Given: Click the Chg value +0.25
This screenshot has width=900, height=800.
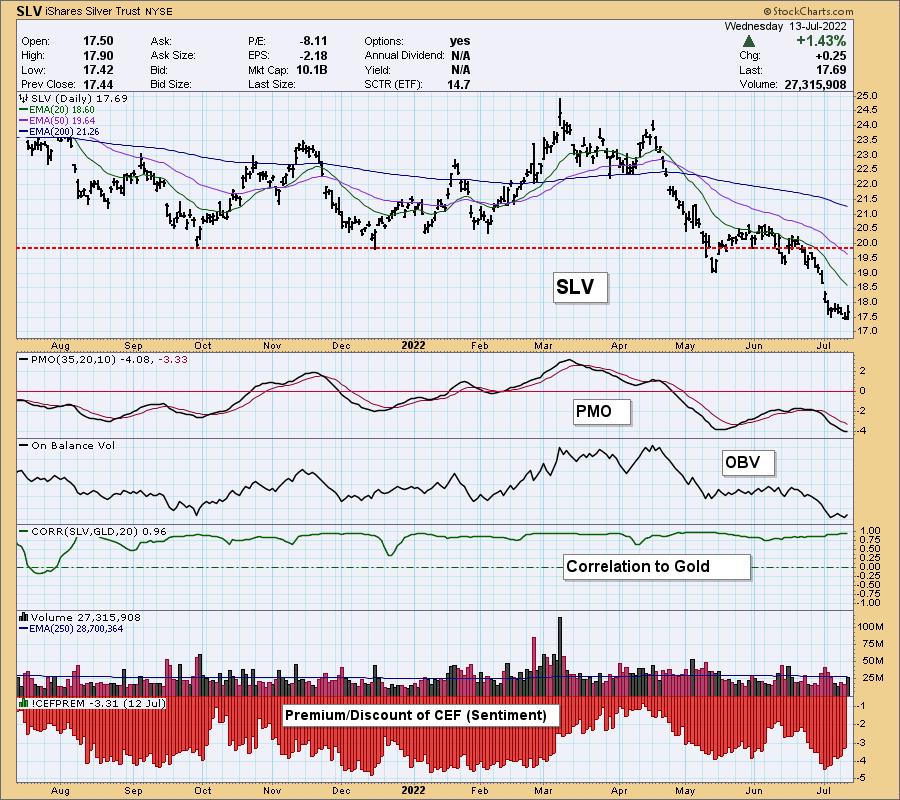Looking at the screenshot, I should [x=831, y=55].
